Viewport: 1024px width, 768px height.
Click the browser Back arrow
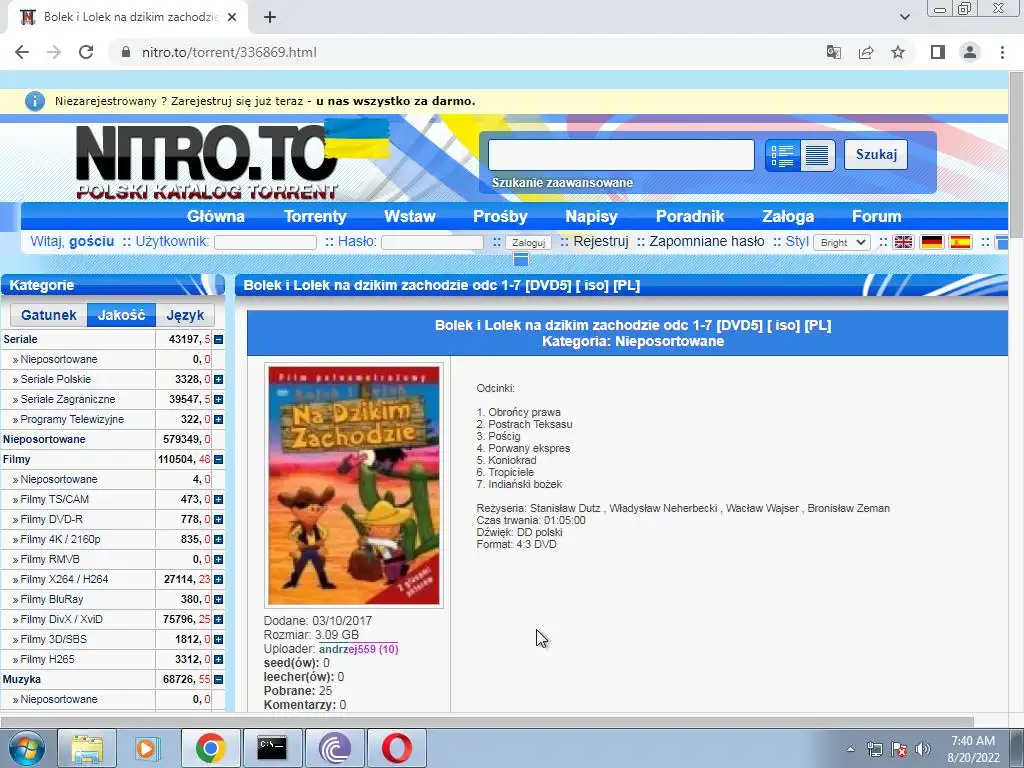coord(22,52)
